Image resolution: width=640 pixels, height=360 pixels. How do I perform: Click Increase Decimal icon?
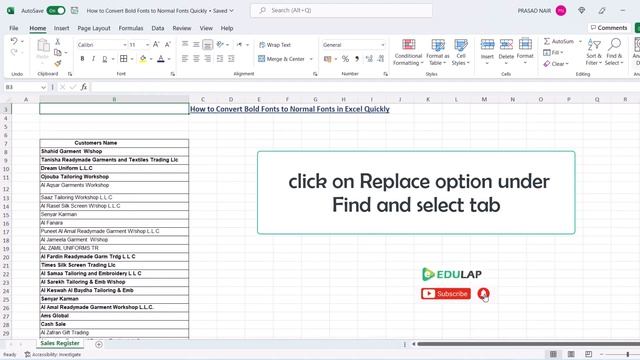369,59
